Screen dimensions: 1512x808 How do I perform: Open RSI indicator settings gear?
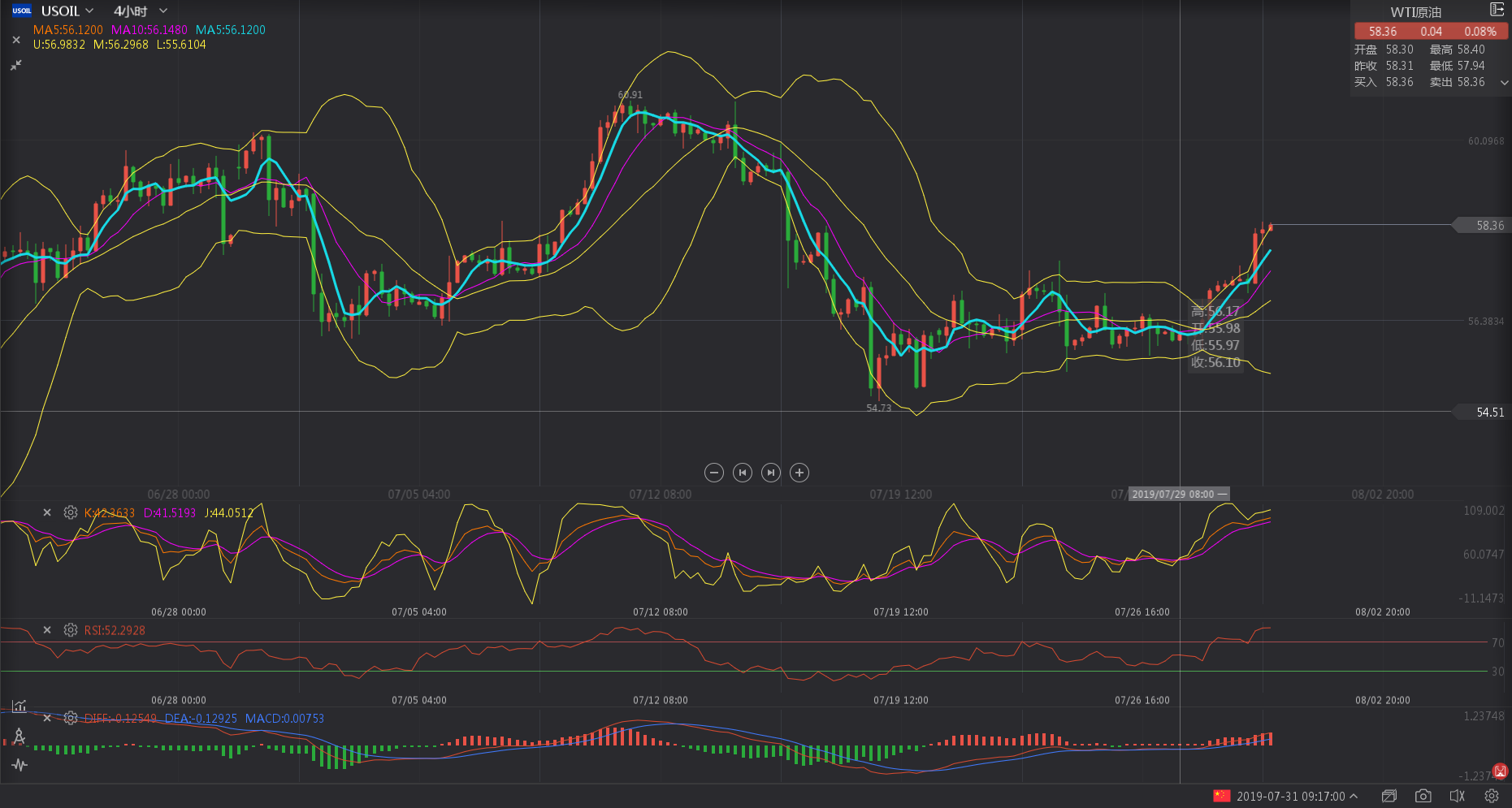pyautogui.click(x=71, y=629)
